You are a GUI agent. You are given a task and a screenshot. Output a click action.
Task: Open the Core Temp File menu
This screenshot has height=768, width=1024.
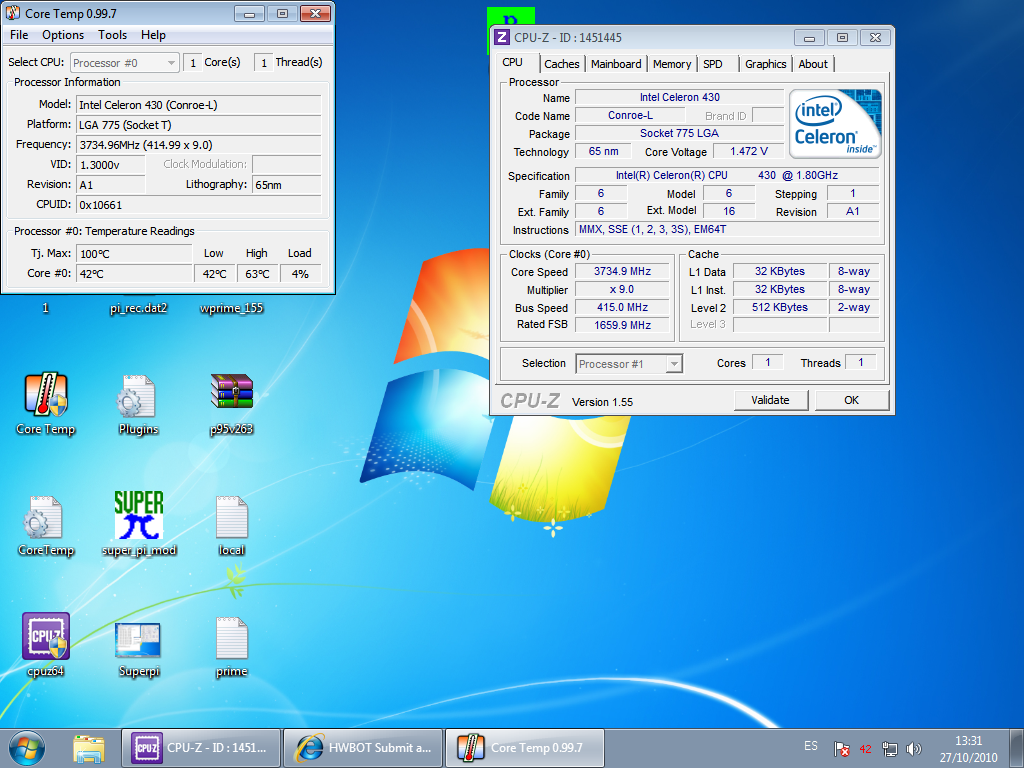click(x=19, y=35)
